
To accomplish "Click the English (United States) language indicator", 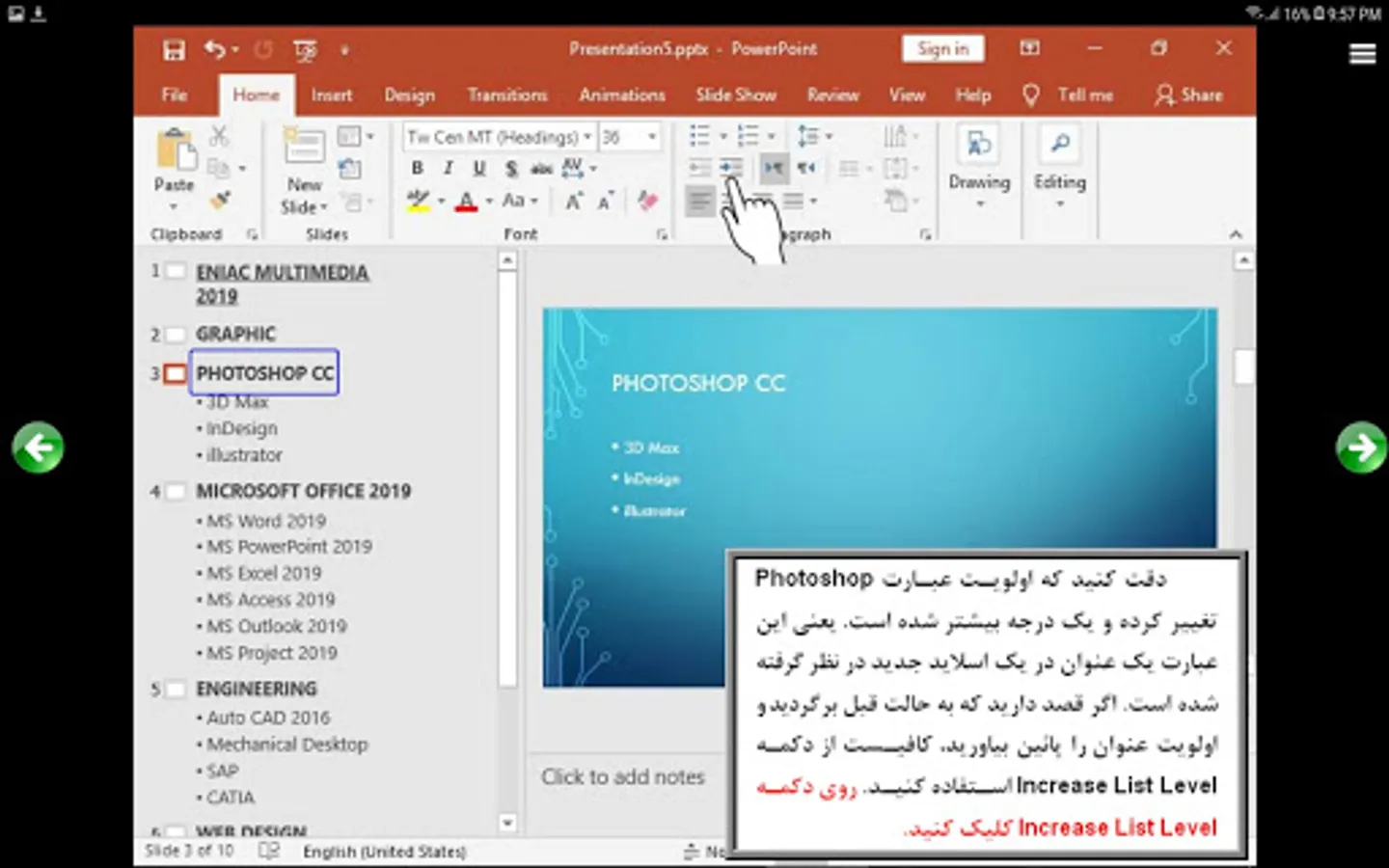I will 385,852.
